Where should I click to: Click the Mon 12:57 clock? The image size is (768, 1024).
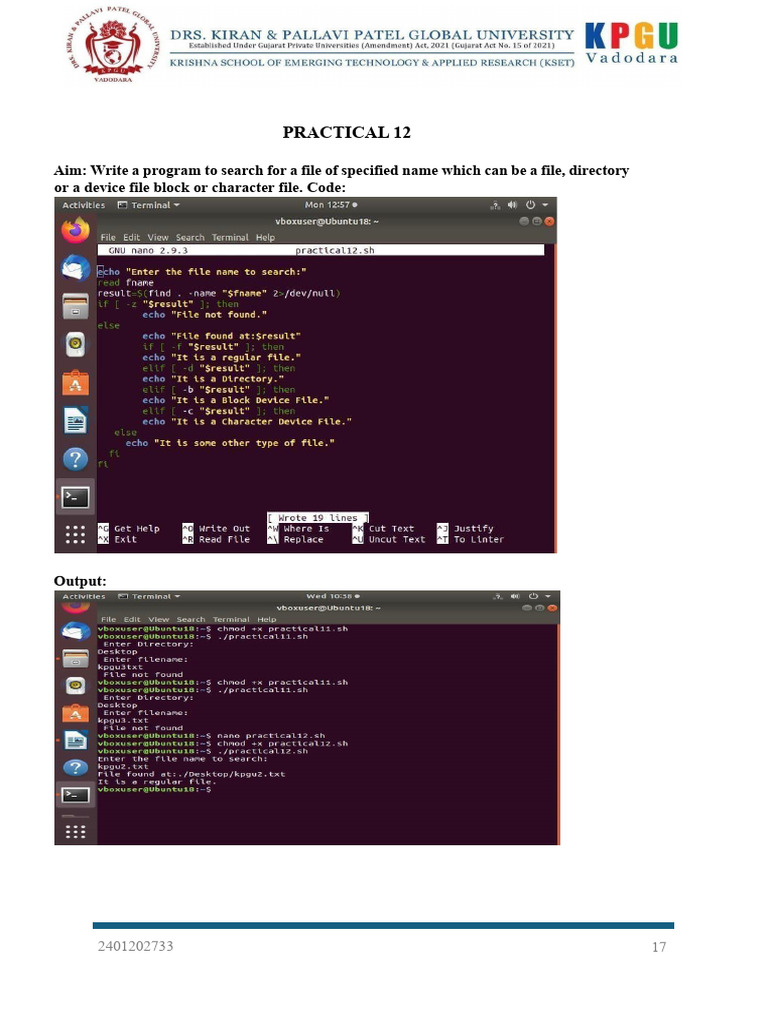pos(331,205)
